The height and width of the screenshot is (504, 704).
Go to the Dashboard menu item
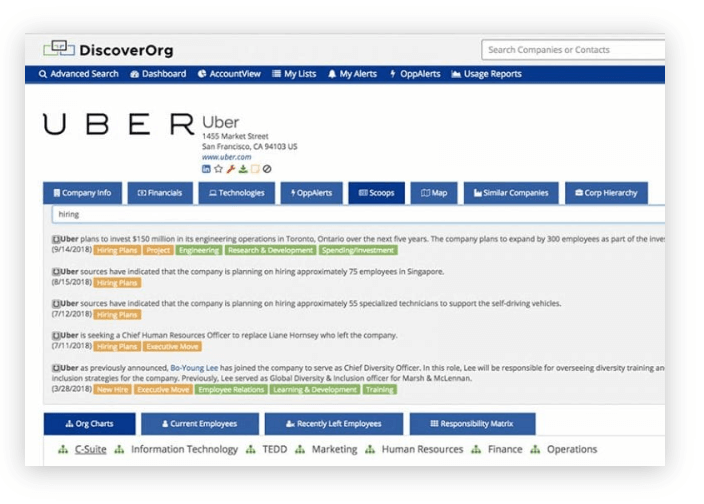coord(158,74)
